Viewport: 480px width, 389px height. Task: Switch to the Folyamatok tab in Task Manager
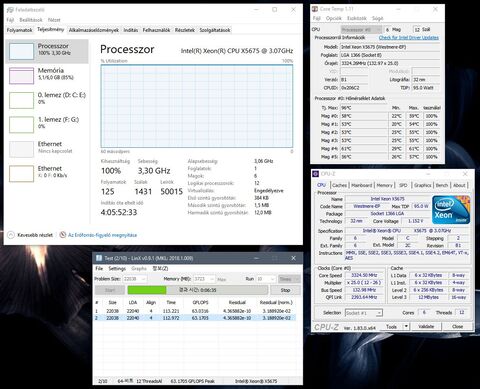coord(20,30)
